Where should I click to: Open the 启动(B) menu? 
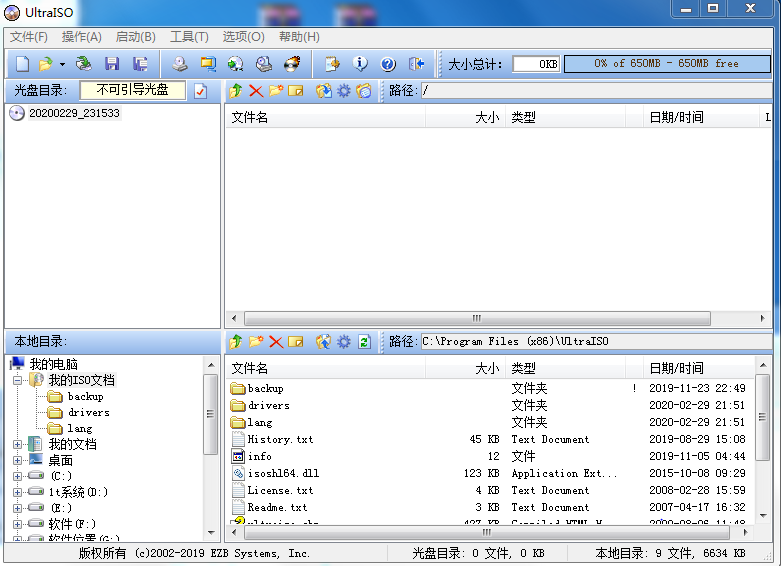tap(135, 37)
